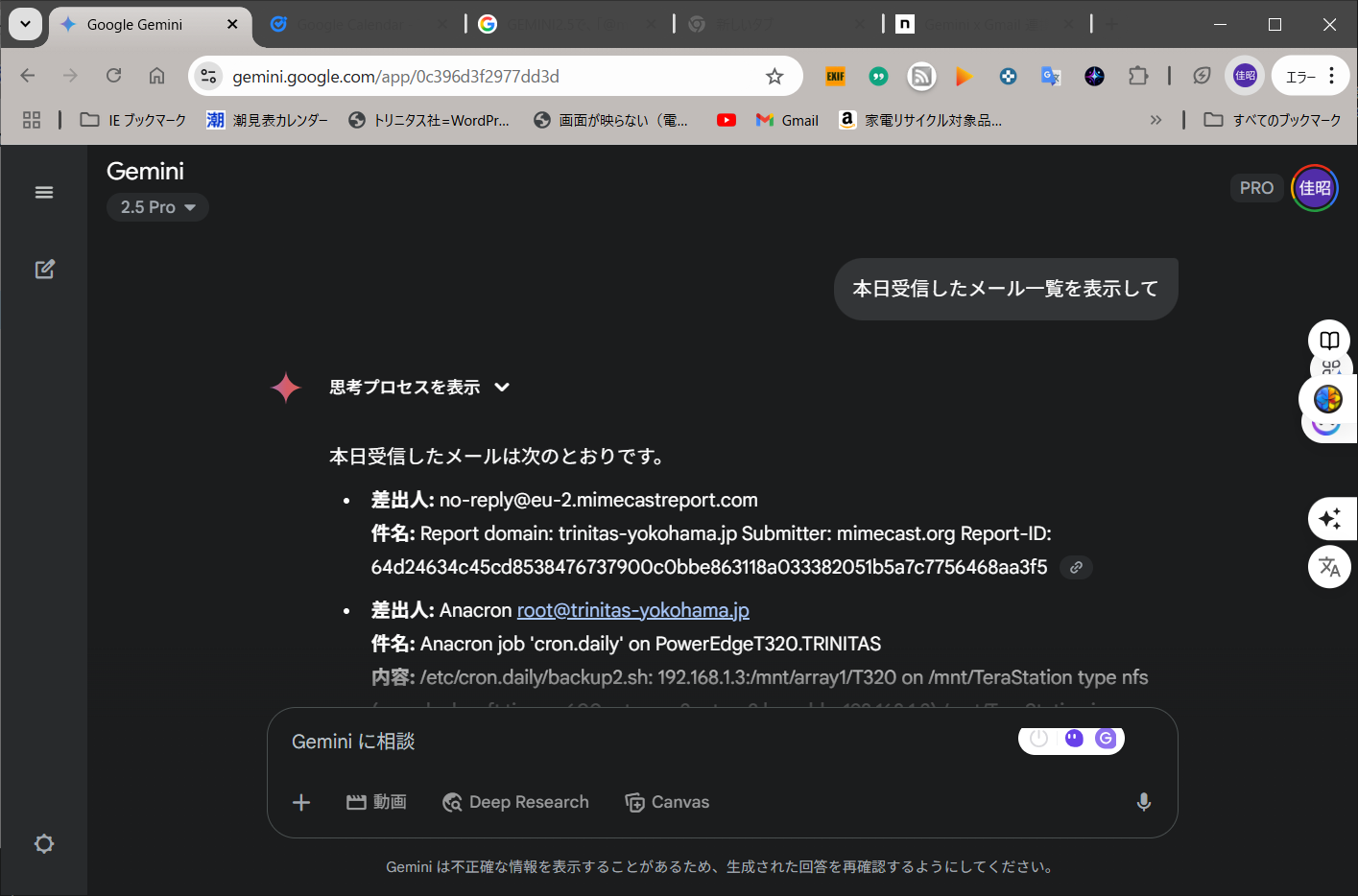Viewport: 1358px width, 896px height.
Task: Click the colorful circle extension on right edge
Action: (1328, 398)
